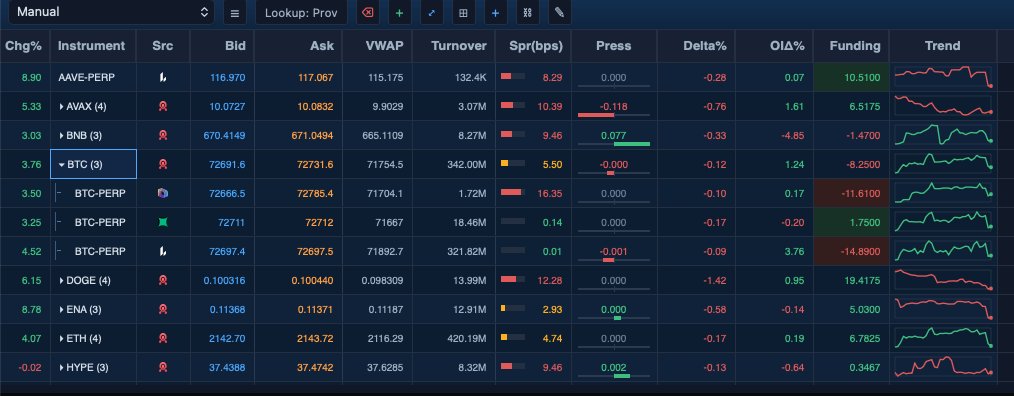
Task: Click source icon of BTC-PERP bid 72666.5
Action: pyautogui.click(x=163, y=193)
